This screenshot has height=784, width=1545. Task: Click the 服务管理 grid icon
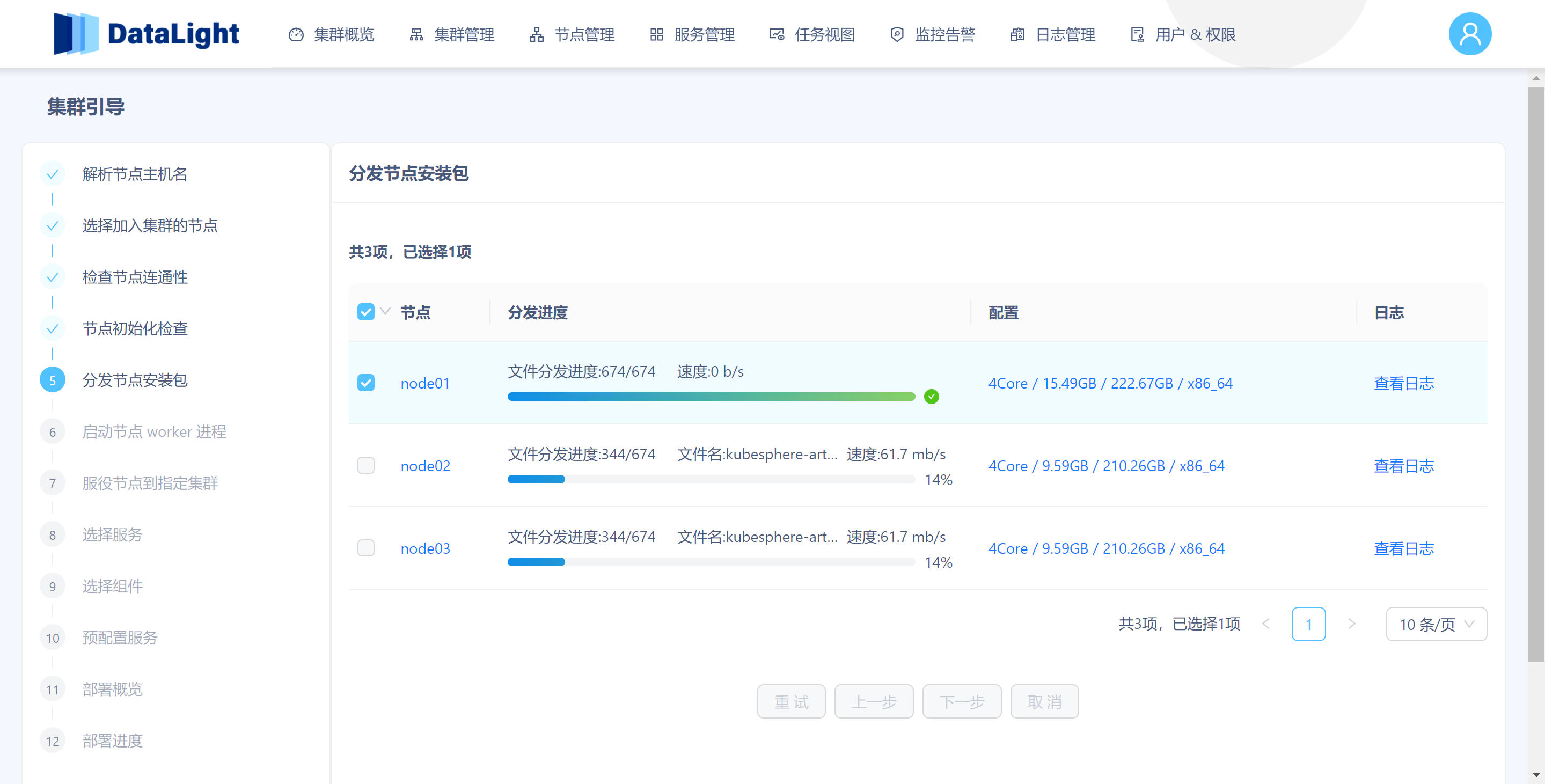click(657, 35)
